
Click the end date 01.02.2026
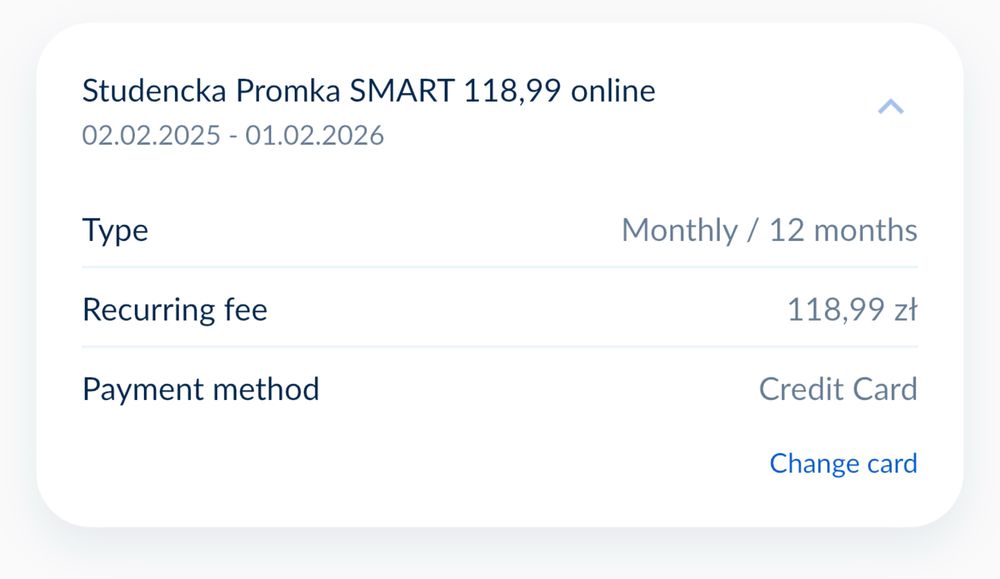(315, 136)
